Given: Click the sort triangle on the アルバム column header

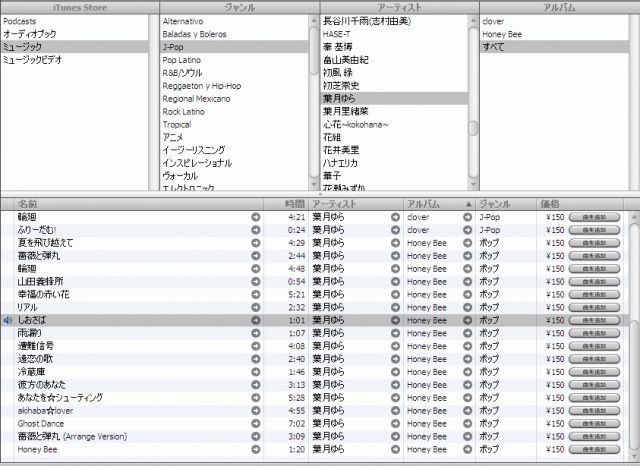Looking at the screenshot, I should (x=469, y=204).
